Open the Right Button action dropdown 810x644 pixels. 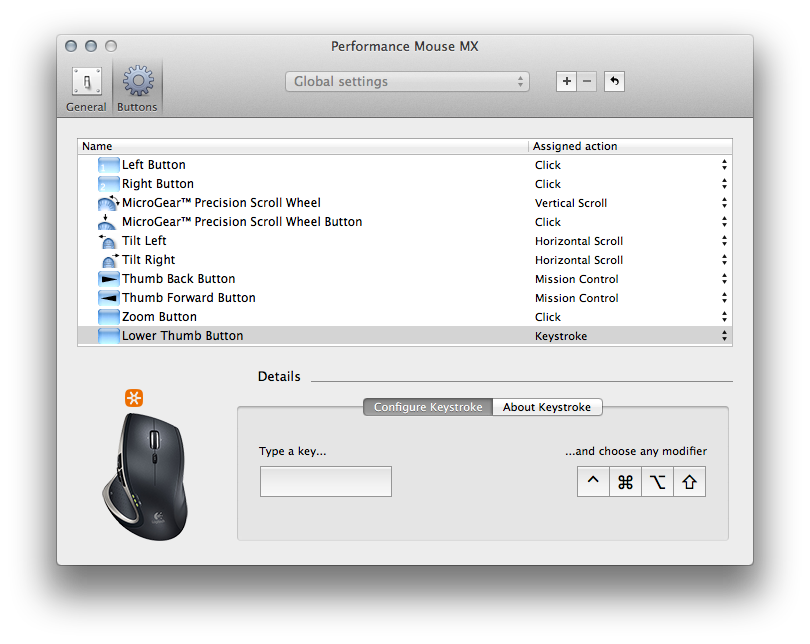[x=724, y=184]
